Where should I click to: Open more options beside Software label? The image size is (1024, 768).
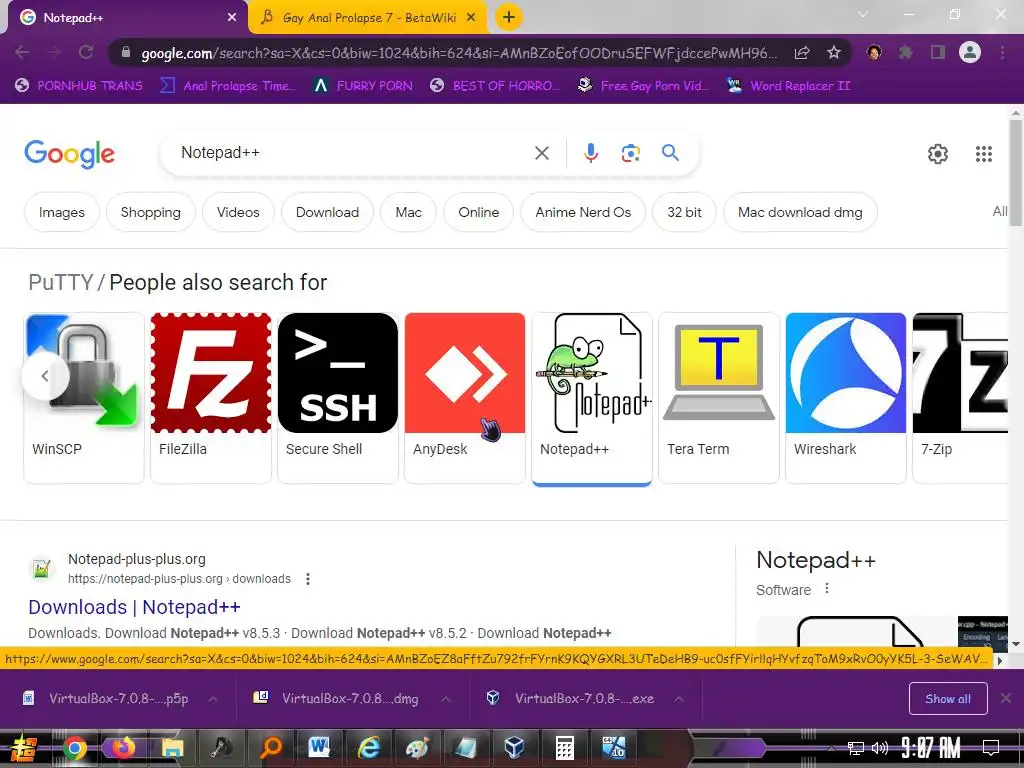click(827, 588)
